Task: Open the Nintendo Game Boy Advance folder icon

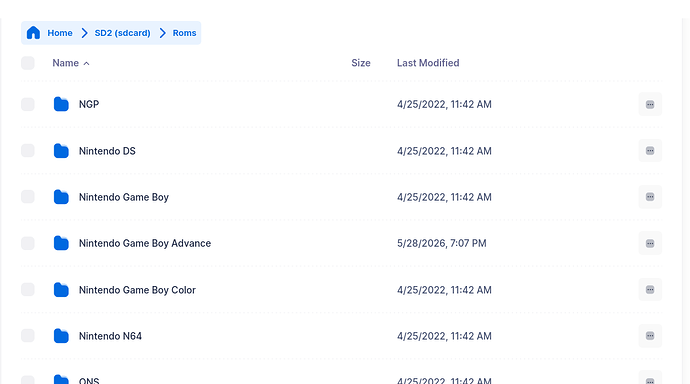Action: (x=61, y=243)
